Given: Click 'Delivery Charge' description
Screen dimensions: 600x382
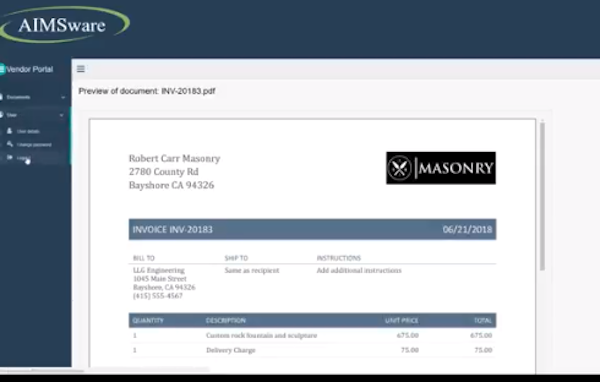Looking at the screenshot, I should (231, 350).
